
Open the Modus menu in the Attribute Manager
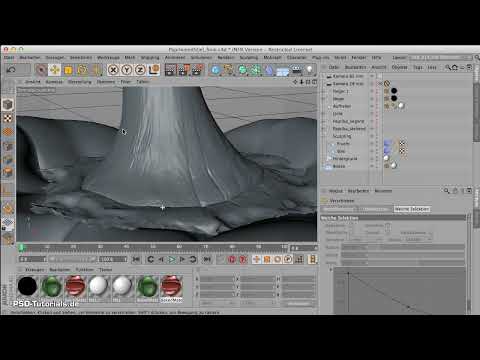coord(336,191)
